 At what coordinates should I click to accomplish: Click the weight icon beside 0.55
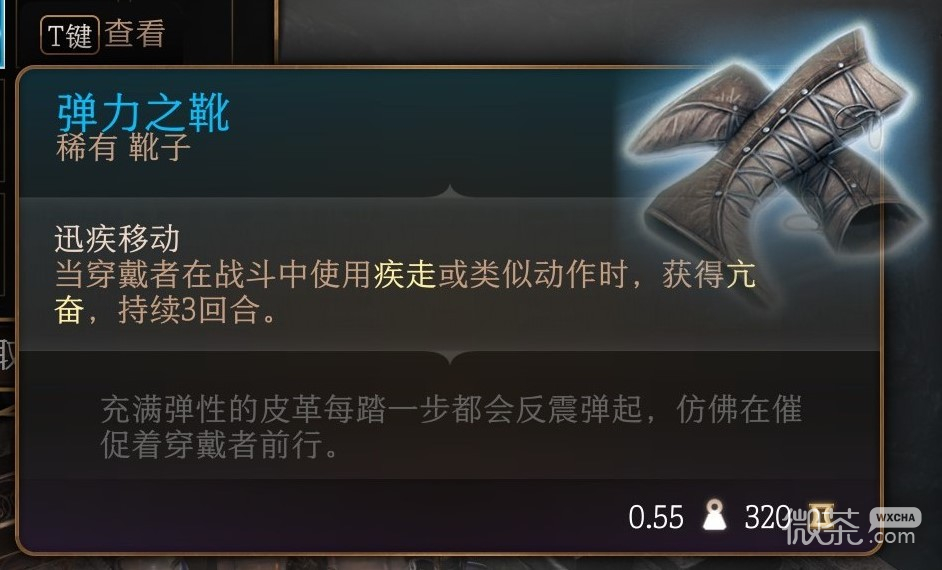[714, 515]
